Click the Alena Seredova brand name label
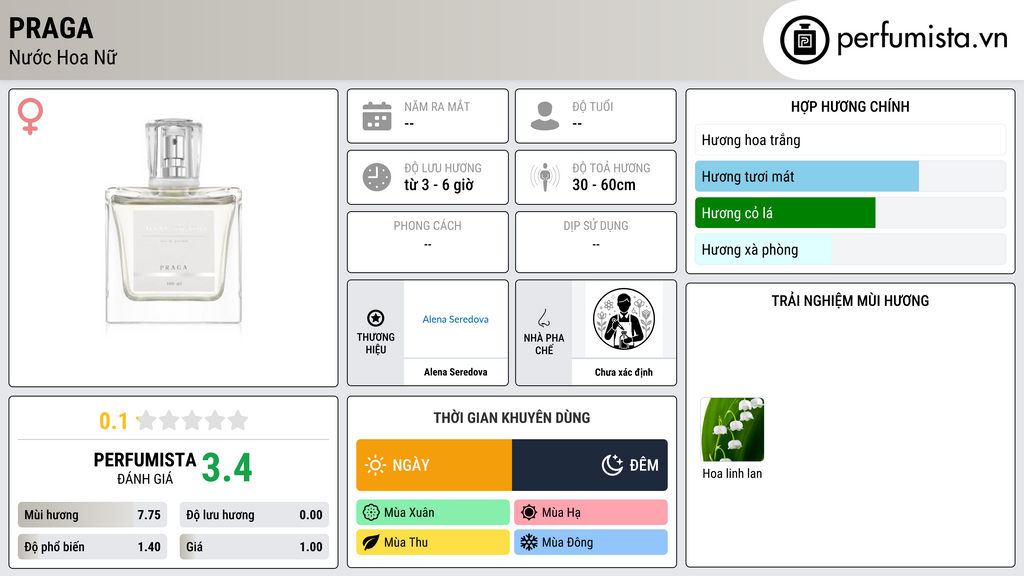The image size is (1024, 576). 455,372
